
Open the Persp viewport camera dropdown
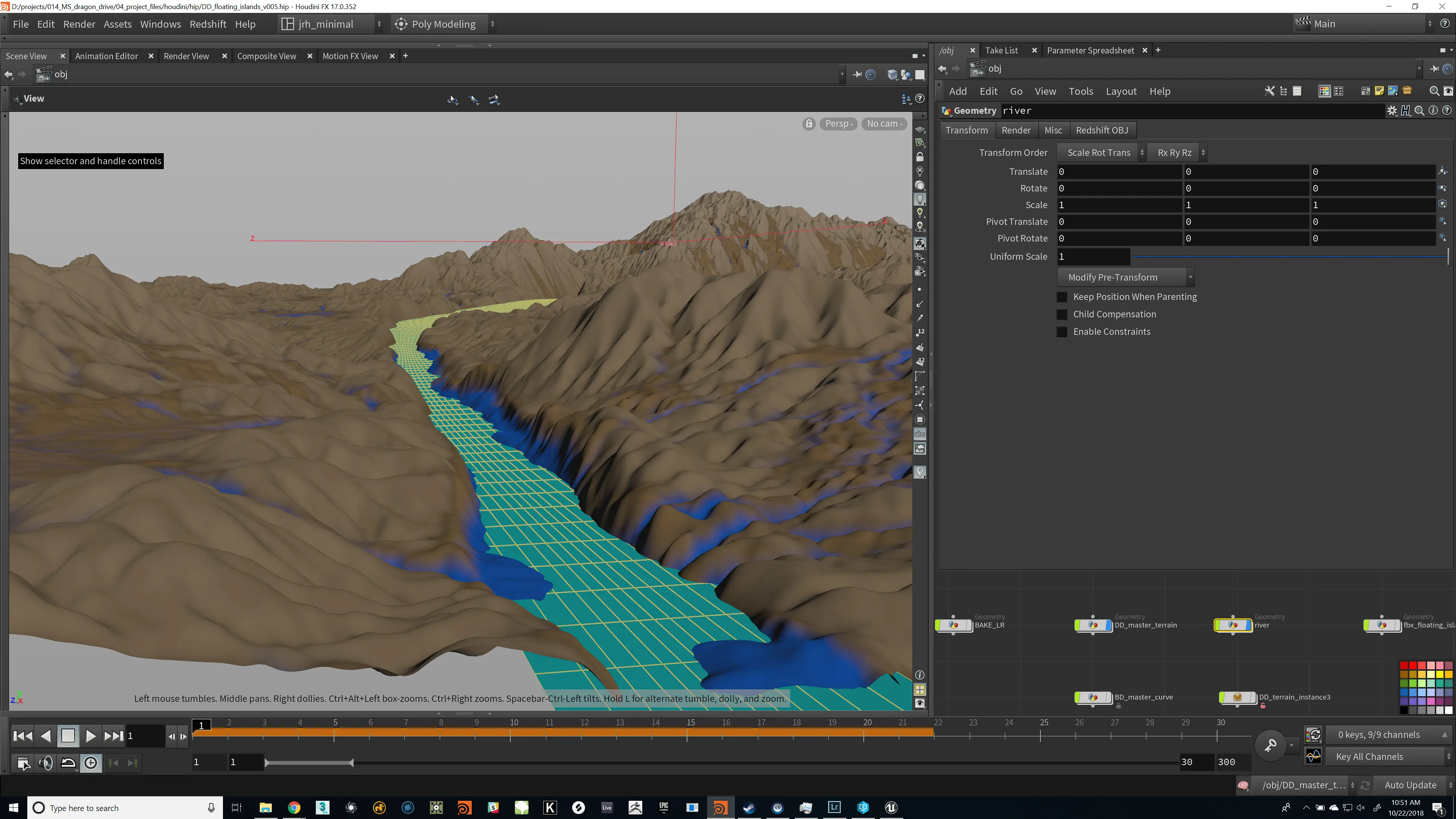click(838, 124)
